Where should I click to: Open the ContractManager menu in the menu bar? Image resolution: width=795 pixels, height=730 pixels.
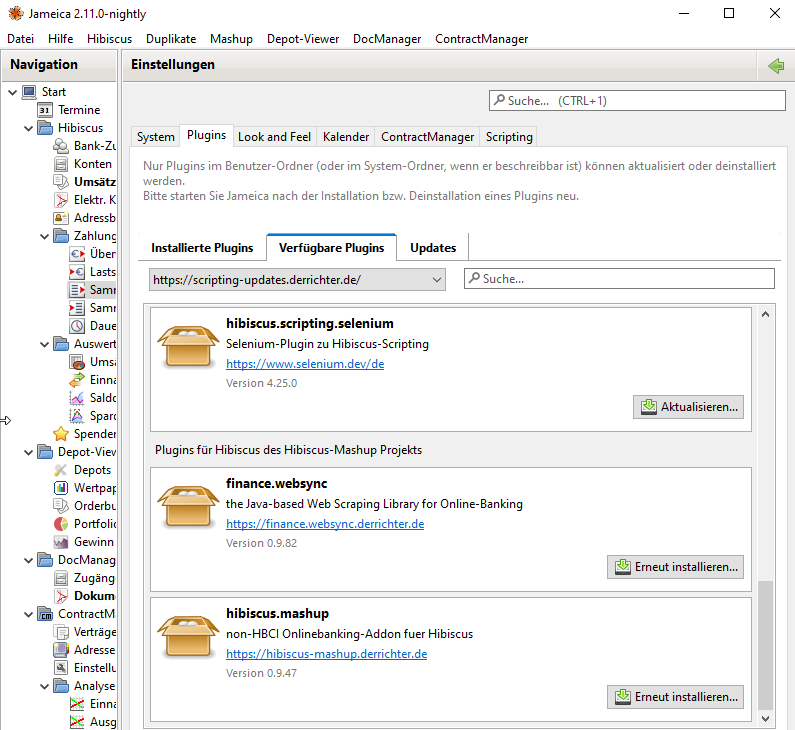click(481, 39)
